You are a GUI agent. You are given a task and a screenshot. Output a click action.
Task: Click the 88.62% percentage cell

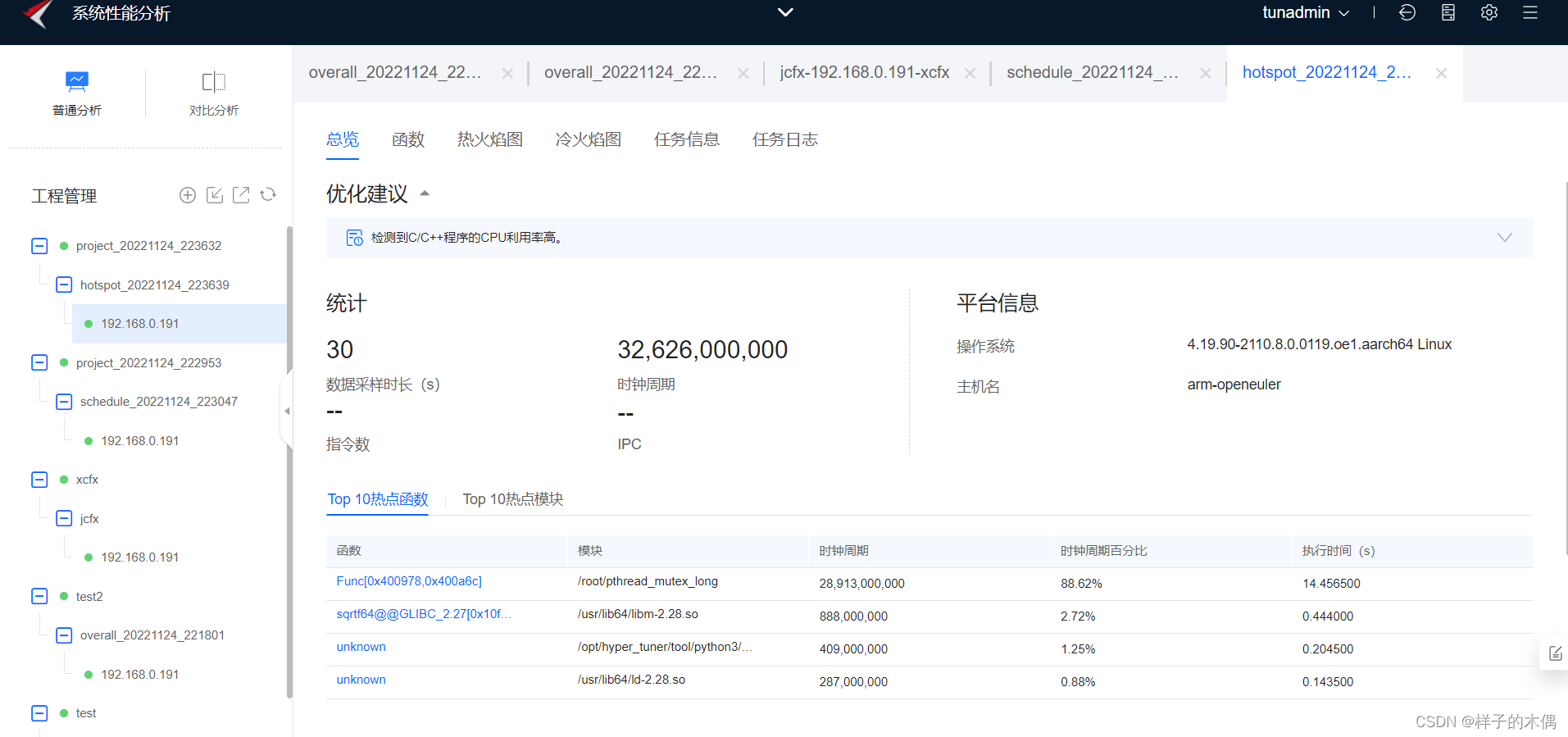pyautogui.click(x=1081, y=584)
